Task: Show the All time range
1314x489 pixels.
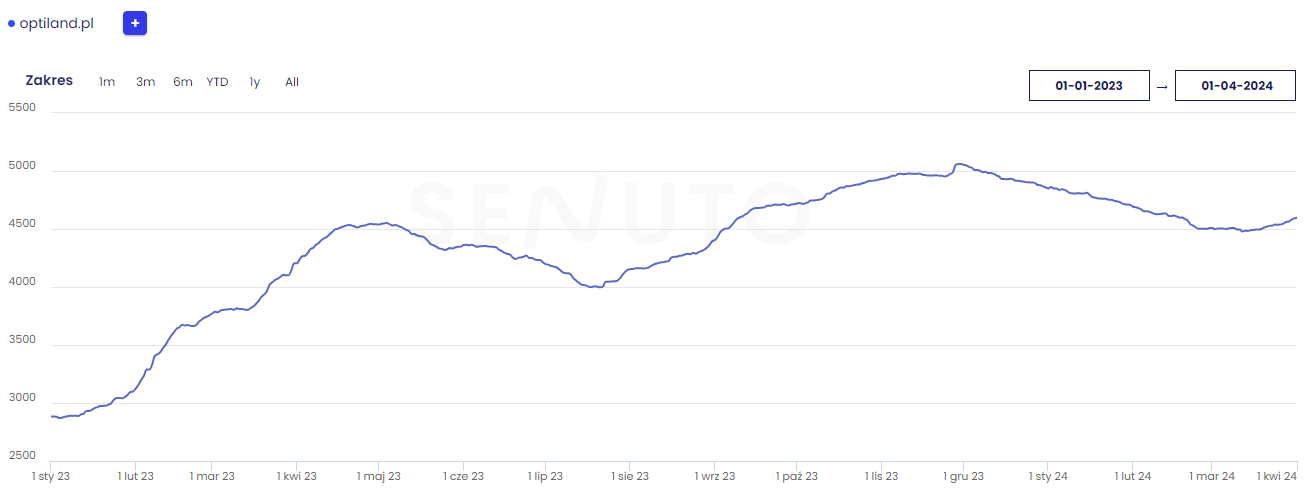Action: click(x=292, y=82)
